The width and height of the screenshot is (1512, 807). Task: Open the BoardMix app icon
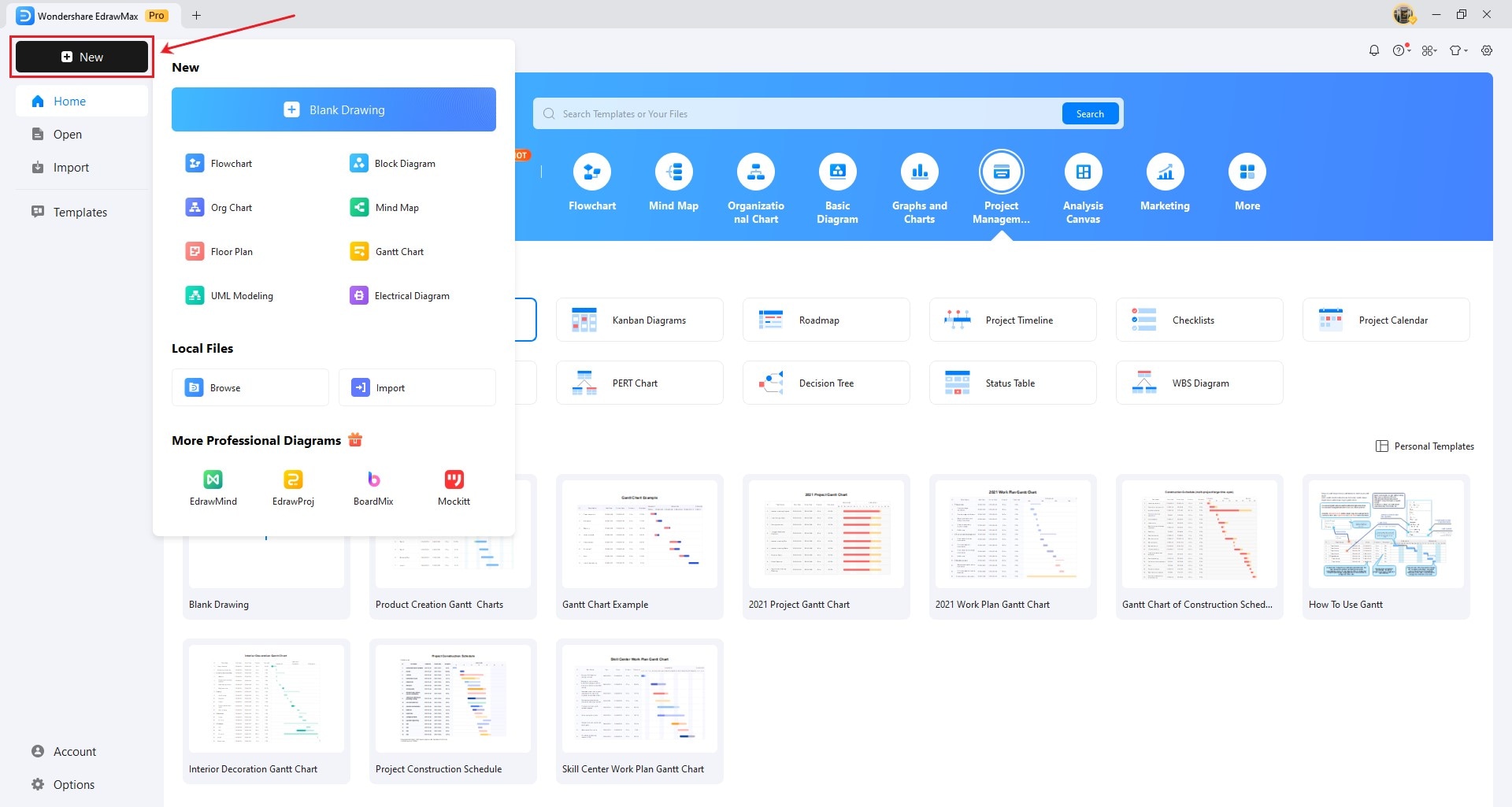coord(373,479)
